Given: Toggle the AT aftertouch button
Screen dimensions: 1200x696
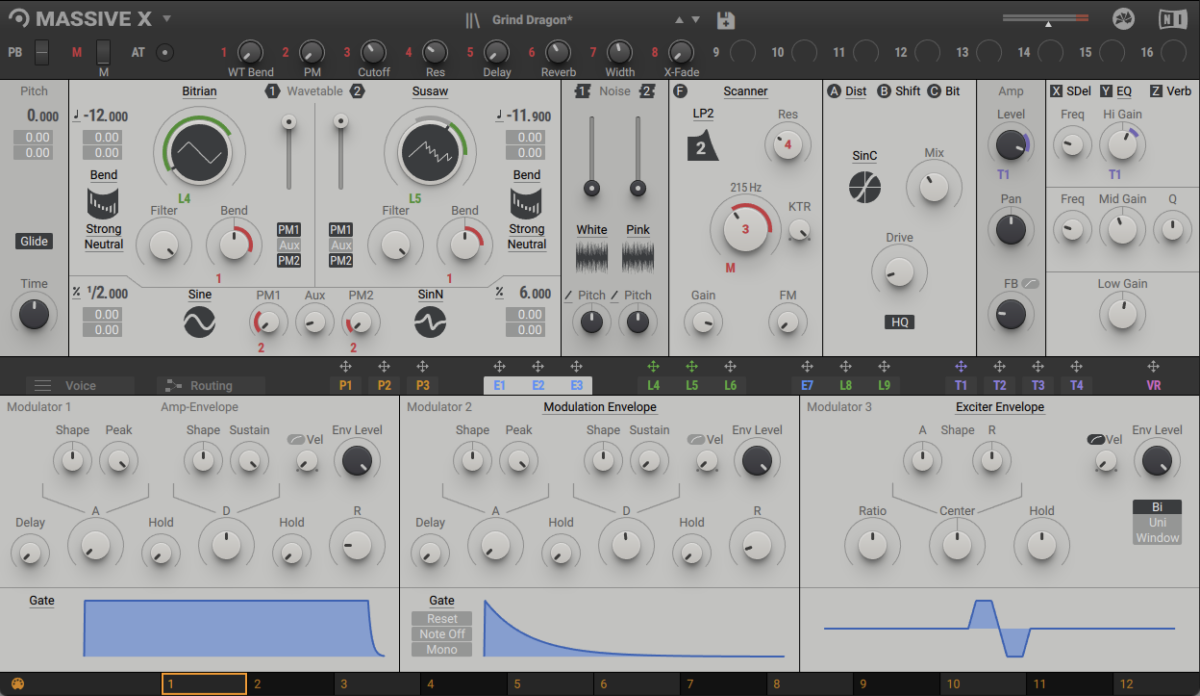Looking at the screenshot, I should point(165,52).
